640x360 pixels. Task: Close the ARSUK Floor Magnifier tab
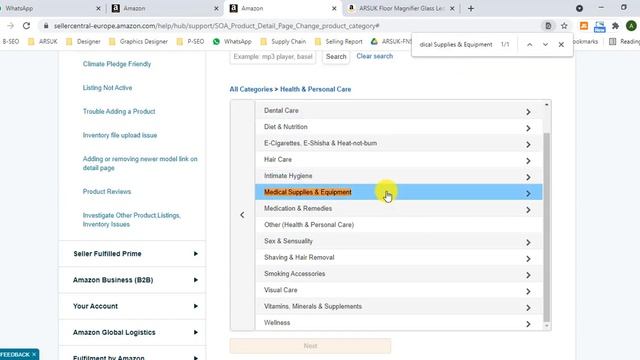452,8
